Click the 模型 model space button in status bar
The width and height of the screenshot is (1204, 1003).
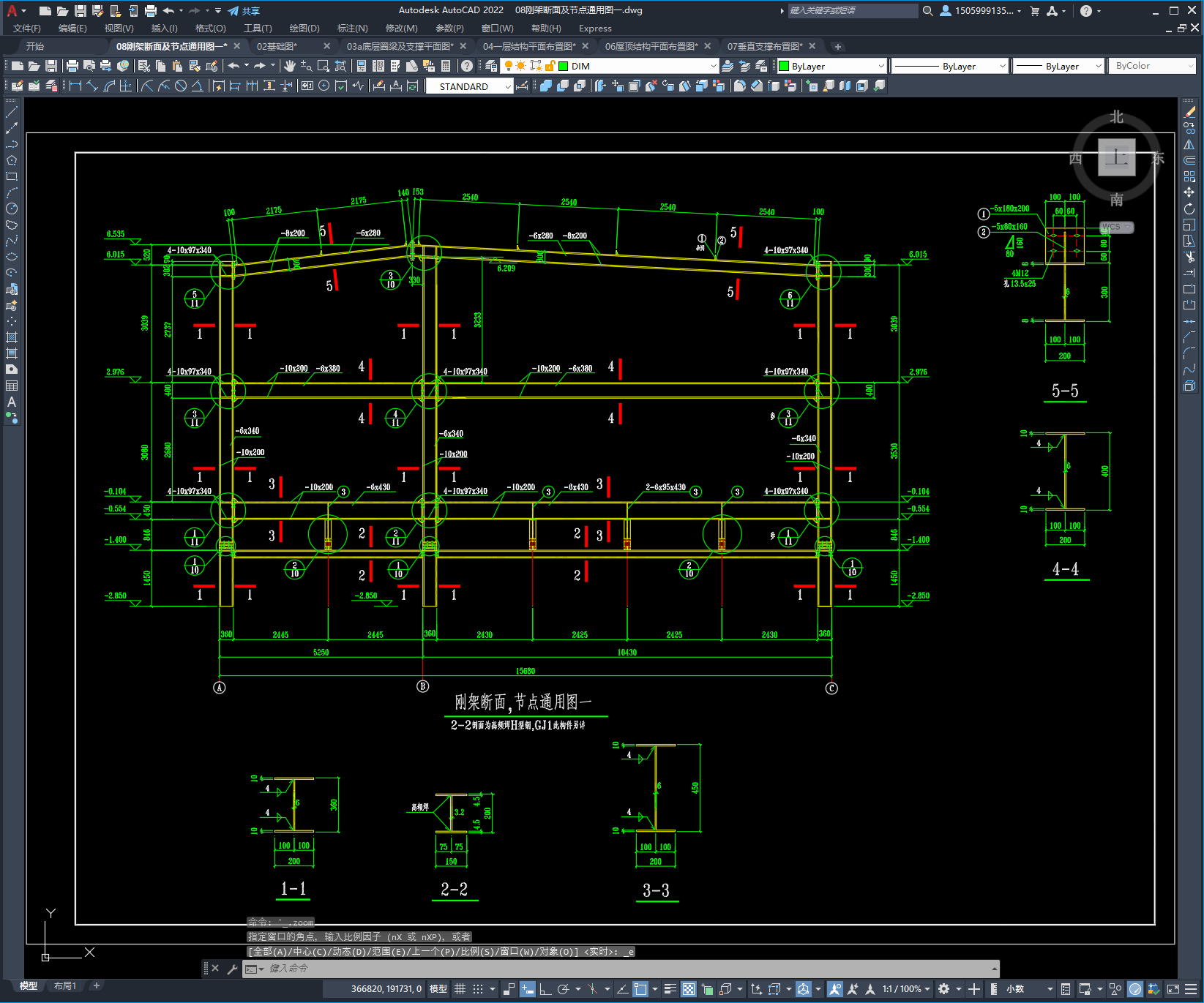(x=438, y=989)
